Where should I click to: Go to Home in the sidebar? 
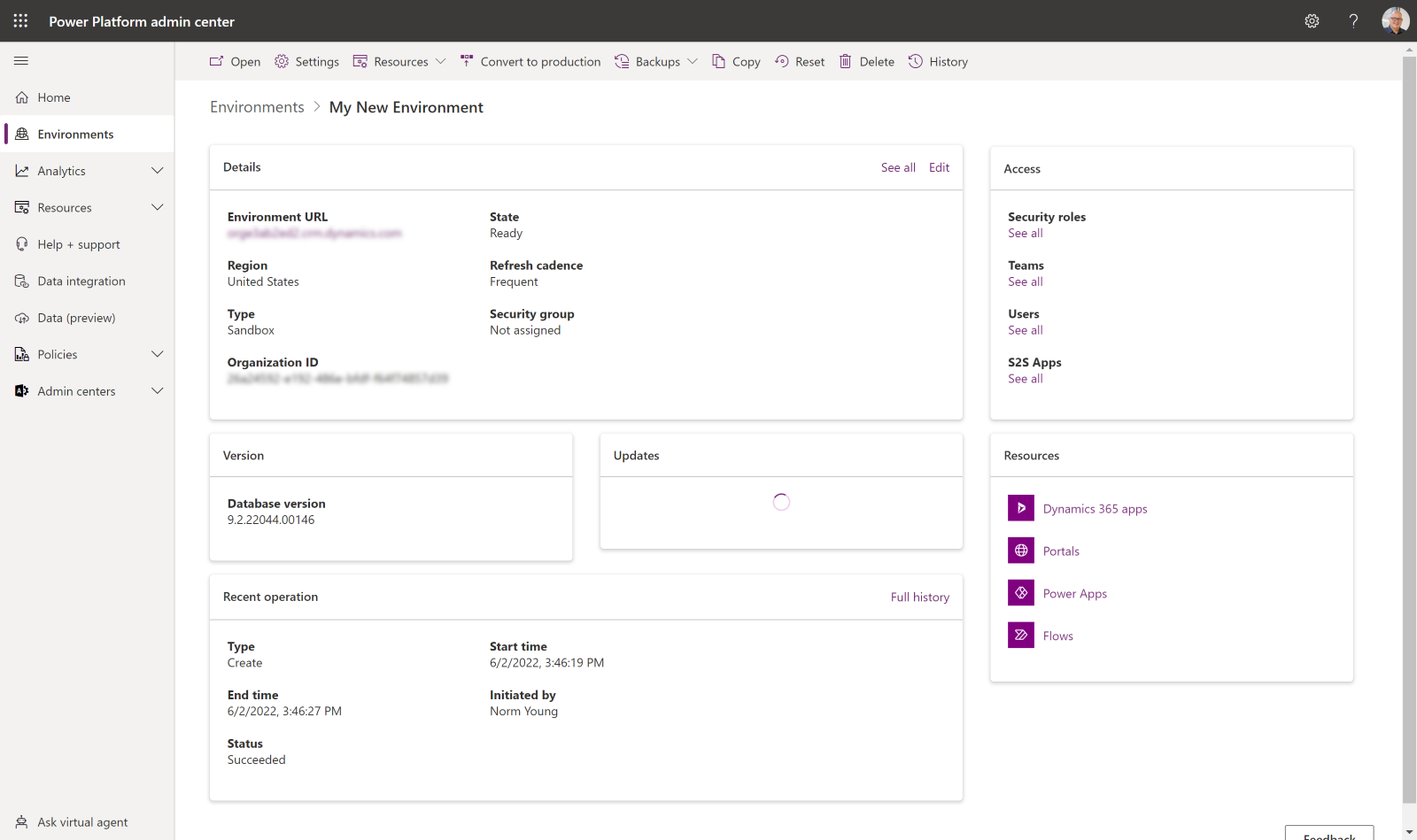point(54,97)
